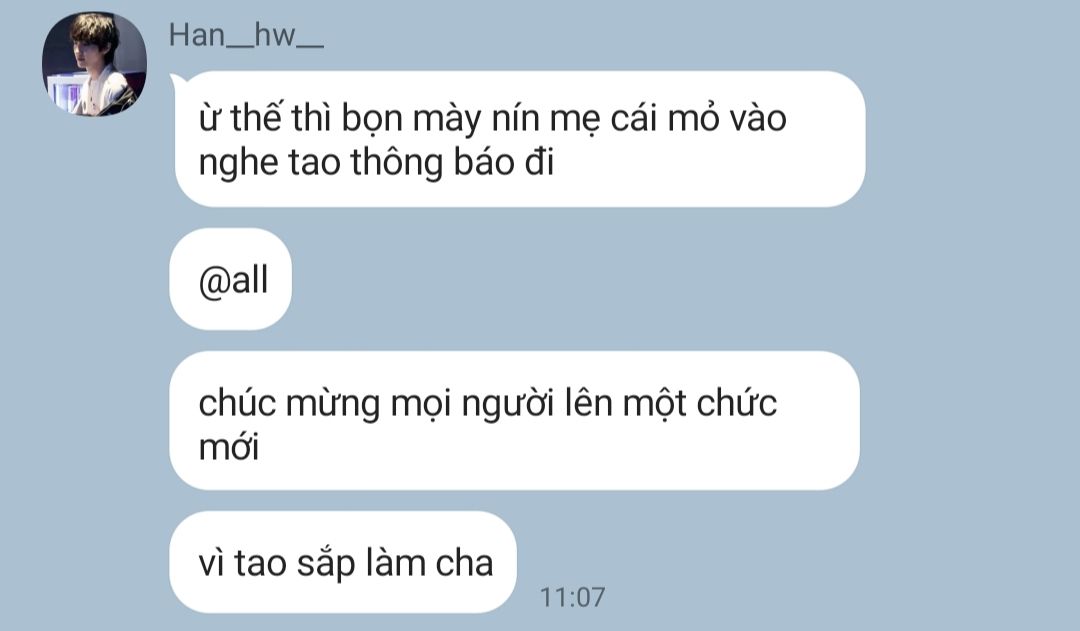Click the word "làm" in the last message

click(395, 562)
